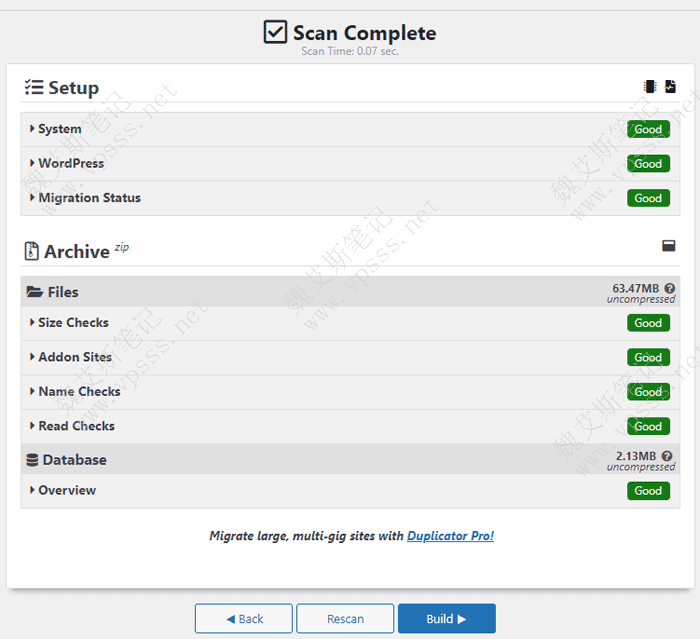Expand the Name Checks row
Viewport: 700px width, 639px height.
click(x=79, y=391)
